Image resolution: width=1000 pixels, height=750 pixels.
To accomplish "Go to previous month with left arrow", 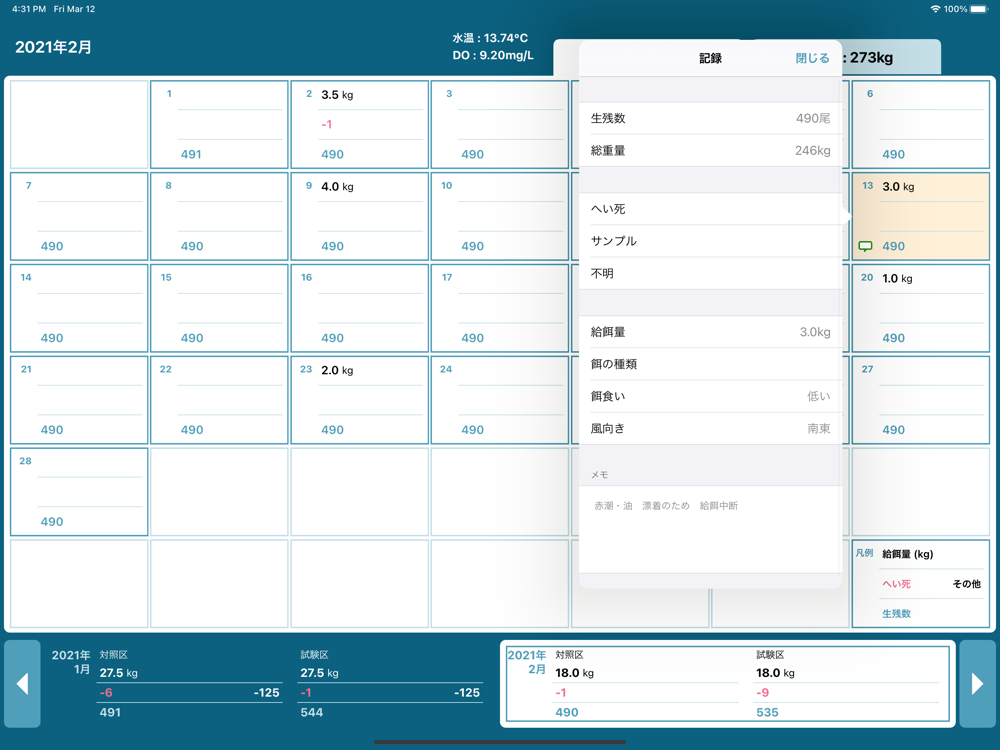I will click(22, 684).
